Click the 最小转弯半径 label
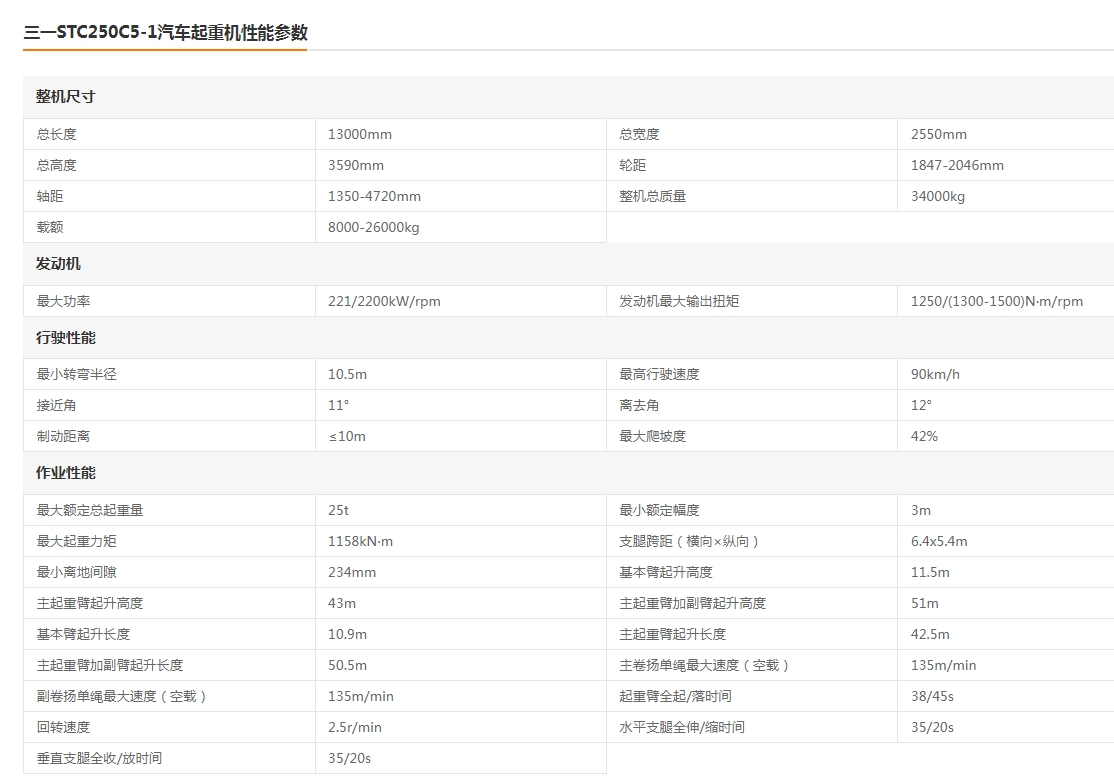This screenshot has height=780, width=1114. pyautogui.click(x=77, y=374)
